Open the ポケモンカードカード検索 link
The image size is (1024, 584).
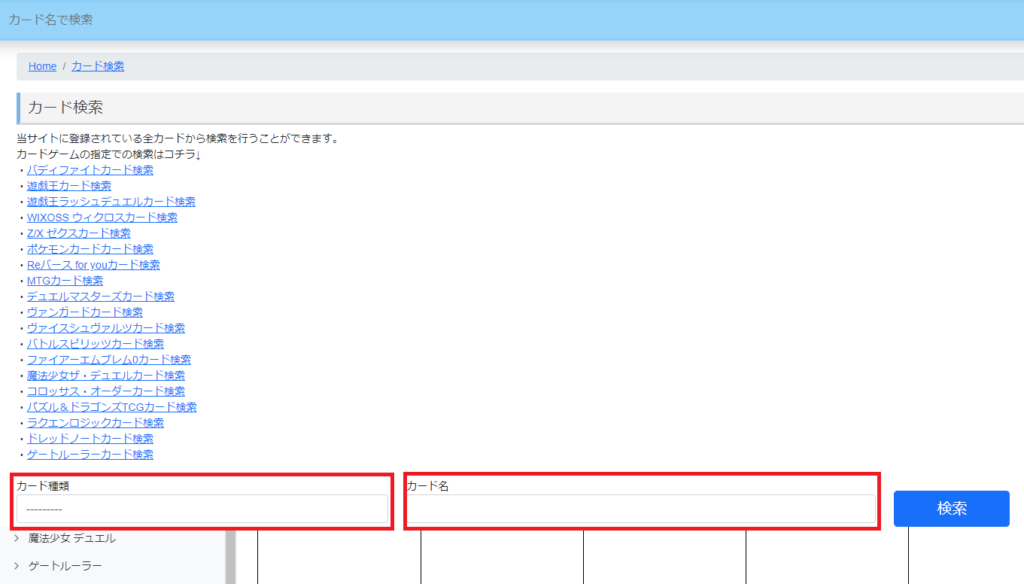(90, 249)
